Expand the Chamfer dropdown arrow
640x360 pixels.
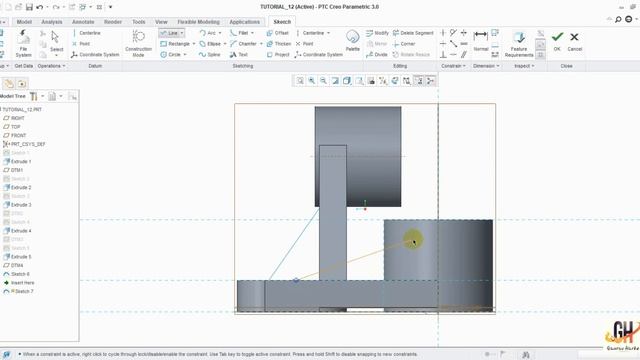[x=261, y=44]
